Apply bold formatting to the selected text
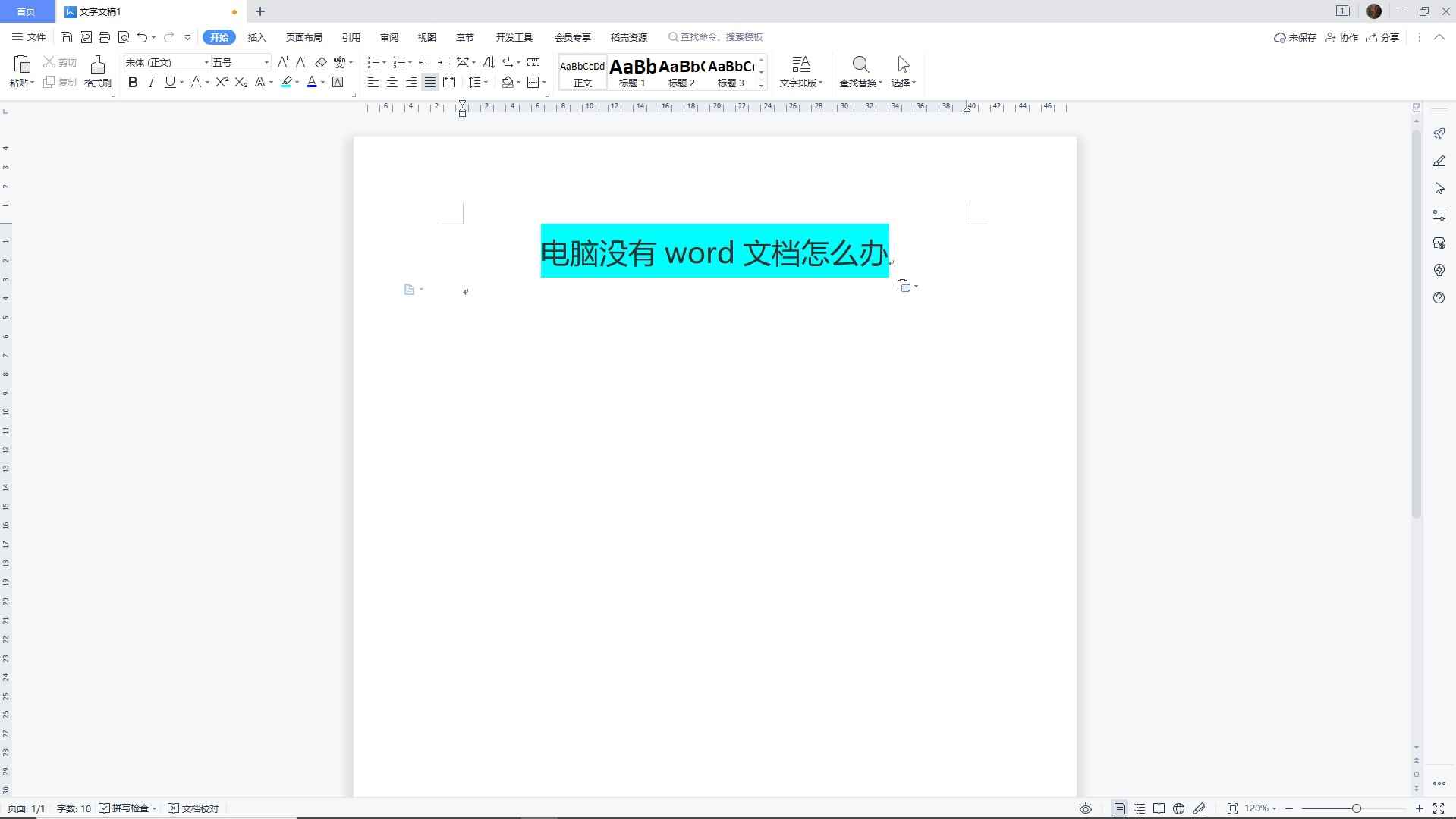This screenshot has height=819, width=1456. [x=133, y=83]
